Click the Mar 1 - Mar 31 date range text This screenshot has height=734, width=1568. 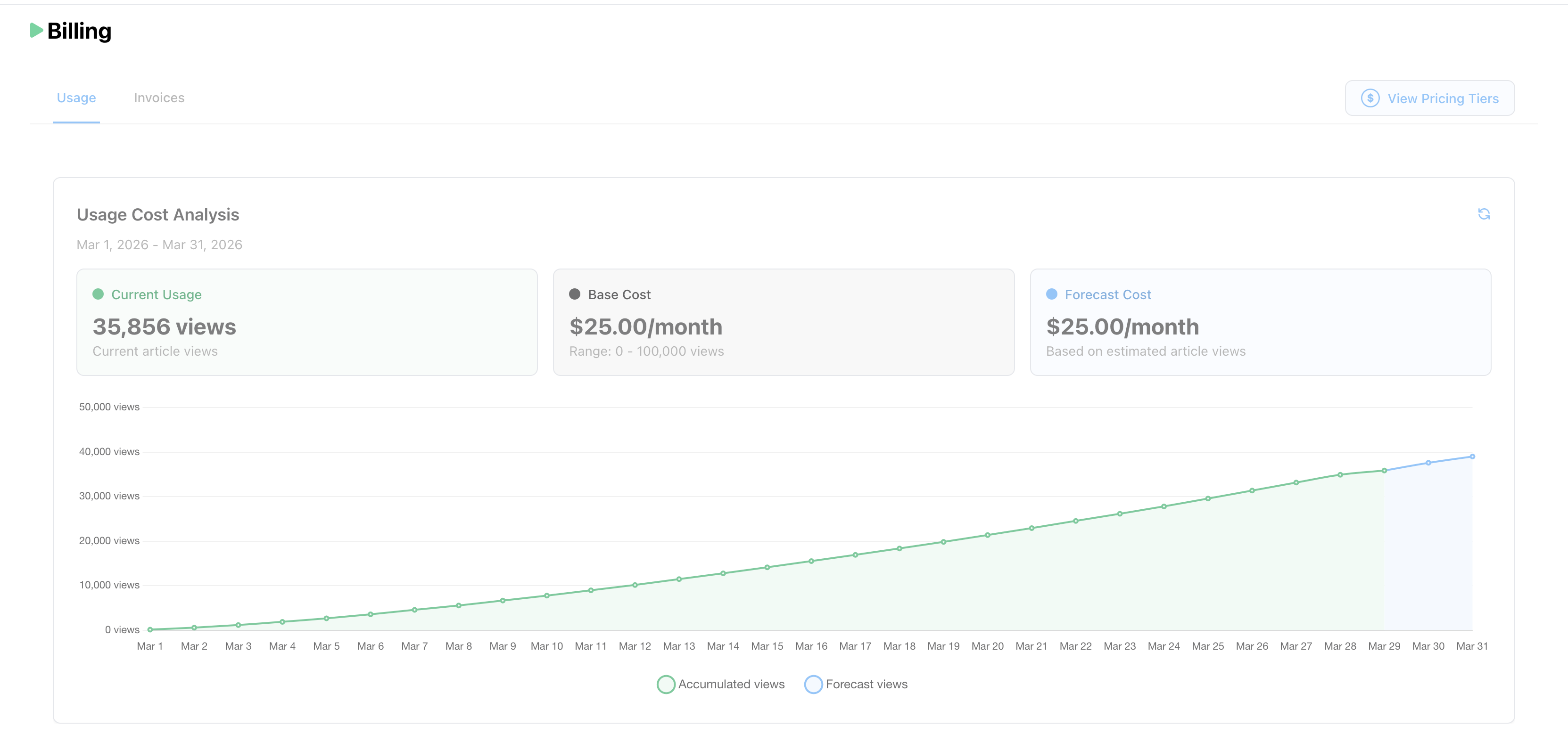click(x=159, y=245)
